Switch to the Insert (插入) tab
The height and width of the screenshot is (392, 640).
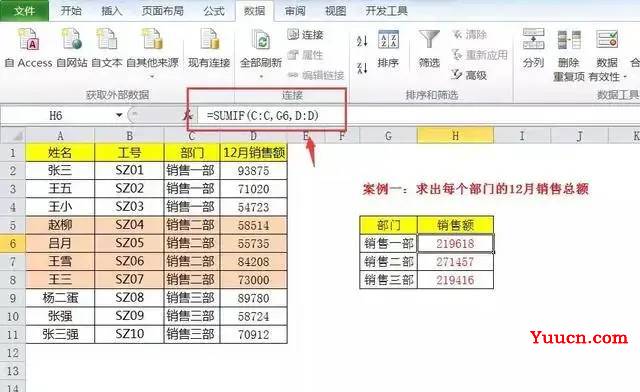111,11
